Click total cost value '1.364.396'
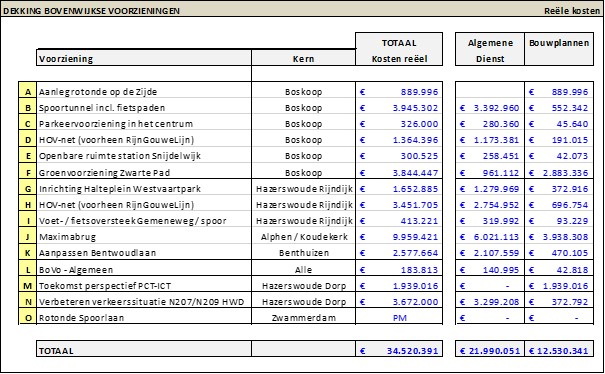 pyautogui.click(x=415, y=140)
